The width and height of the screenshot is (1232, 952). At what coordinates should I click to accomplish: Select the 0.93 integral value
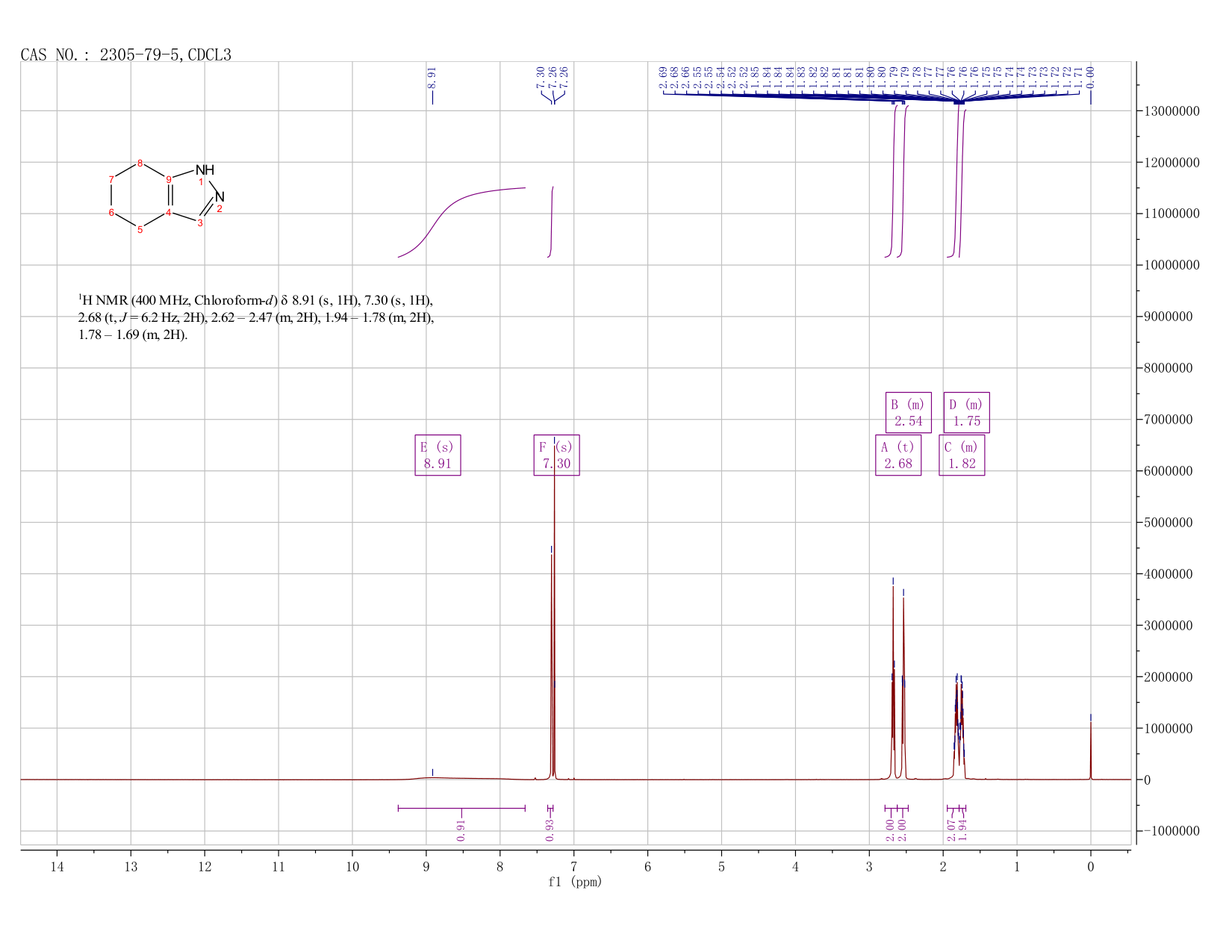550,830
